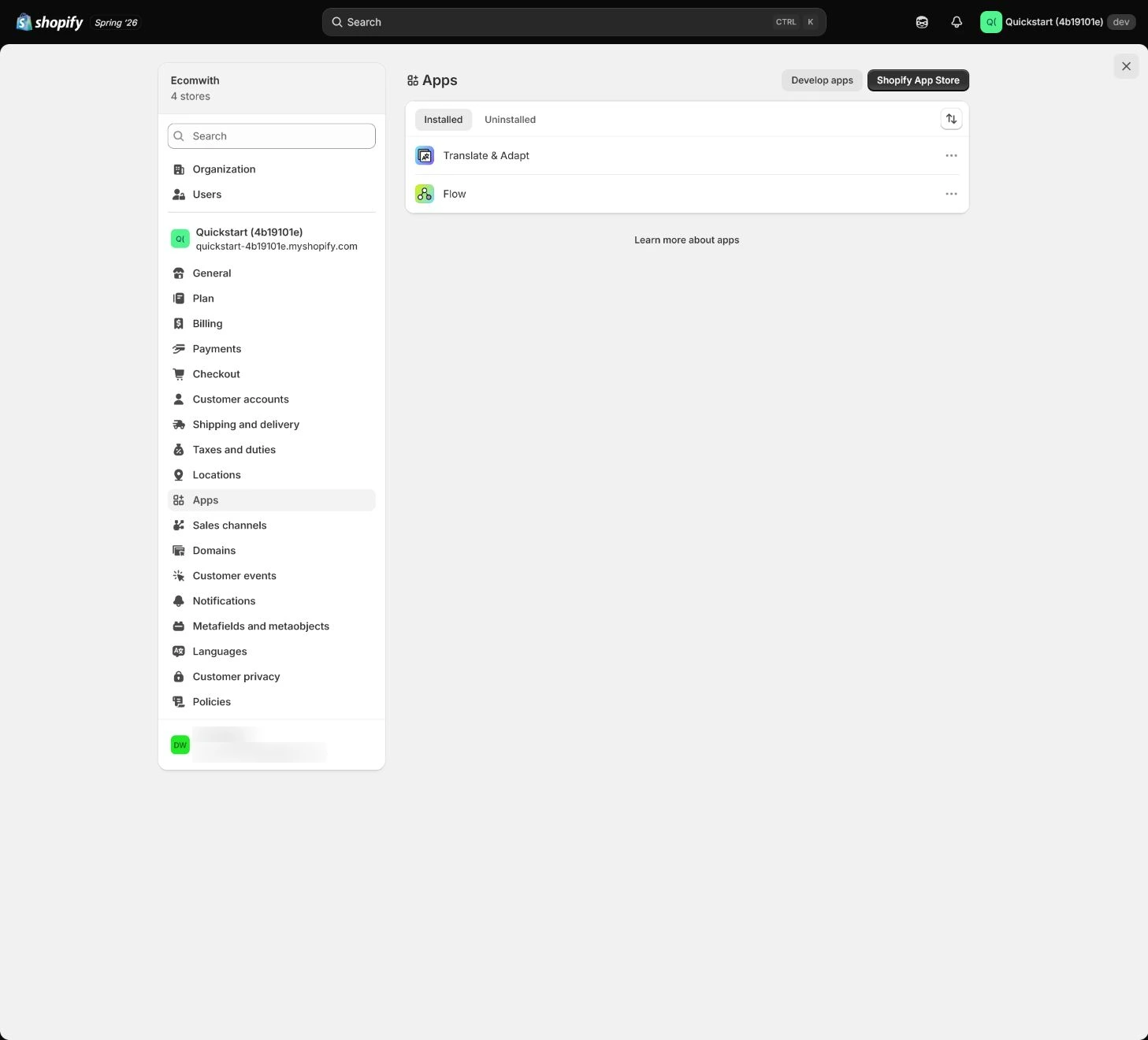Click the General store icon
The image size is (1148, 1040).
coord(179,273)
